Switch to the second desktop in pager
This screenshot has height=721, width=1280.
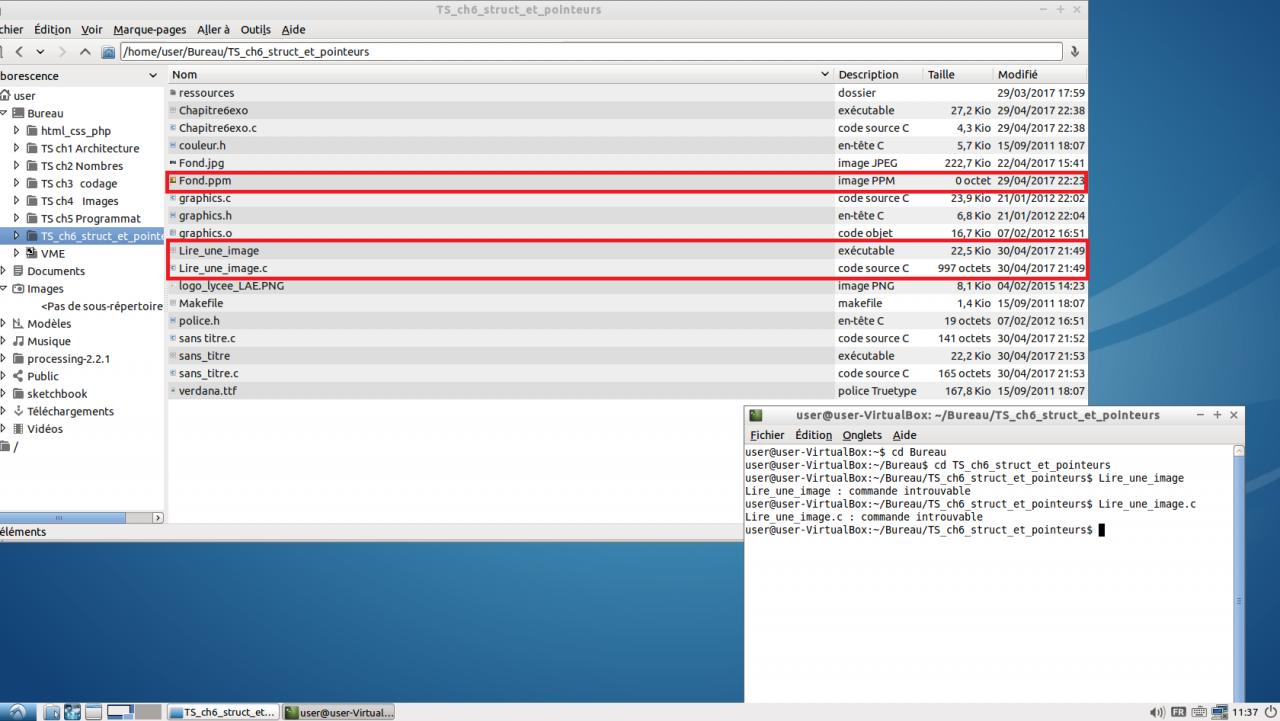149,712
